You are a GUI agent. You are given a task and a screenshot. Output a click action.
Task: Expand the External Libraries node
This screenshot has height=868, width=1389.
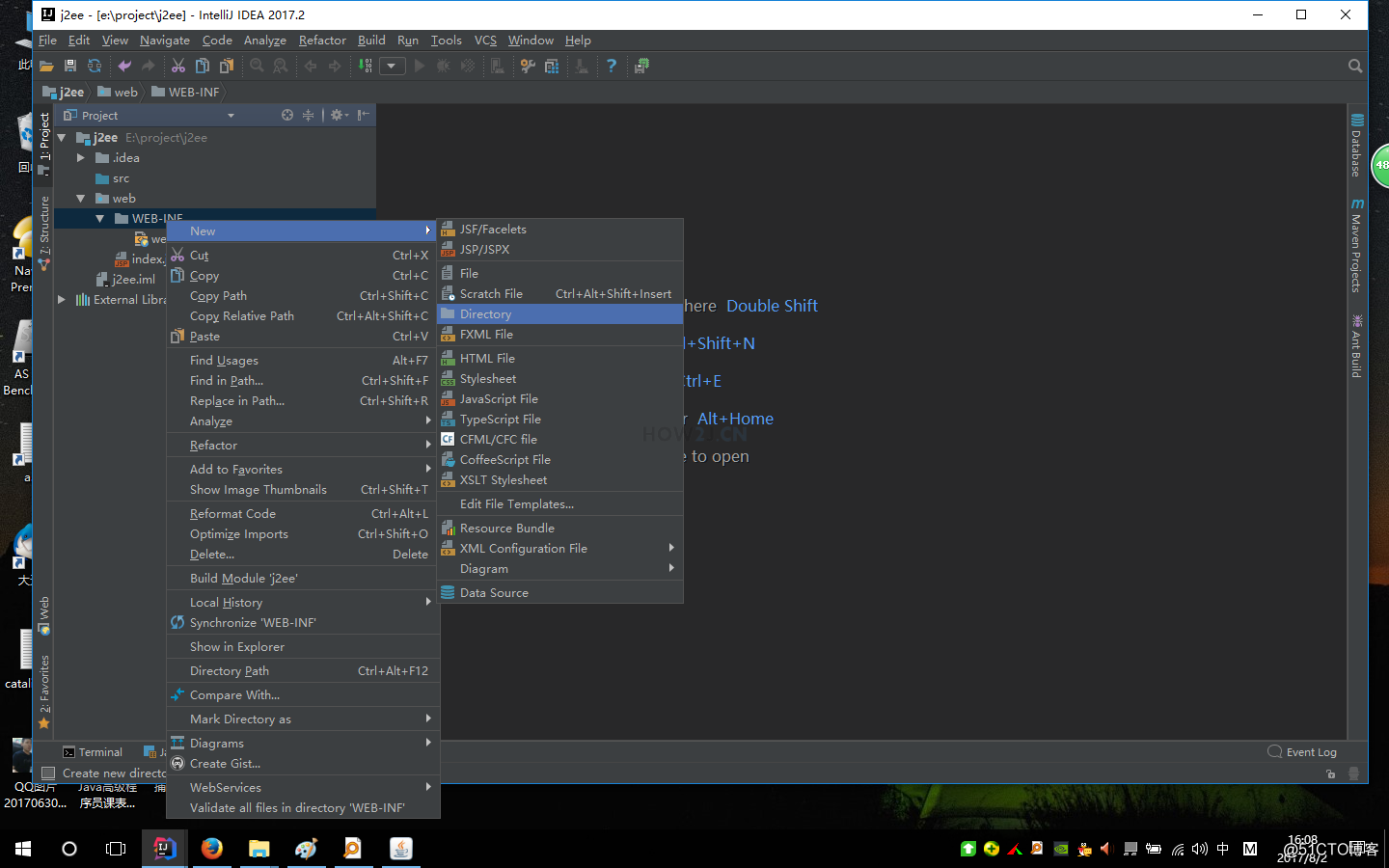click(x=62, y=300)
